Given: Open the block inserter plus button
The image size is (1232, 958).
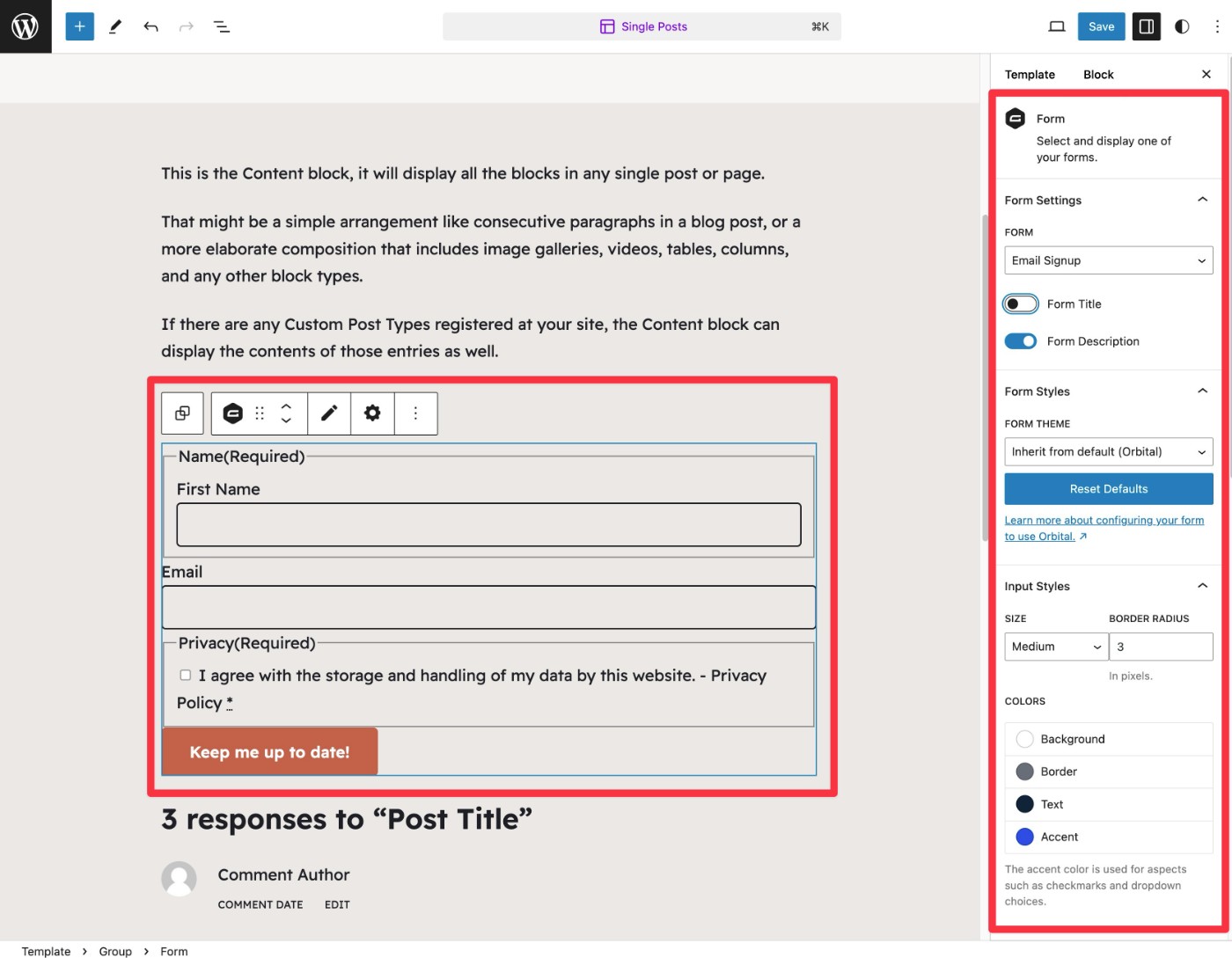Looking at the screenshot, I should [x=79, y=26].
